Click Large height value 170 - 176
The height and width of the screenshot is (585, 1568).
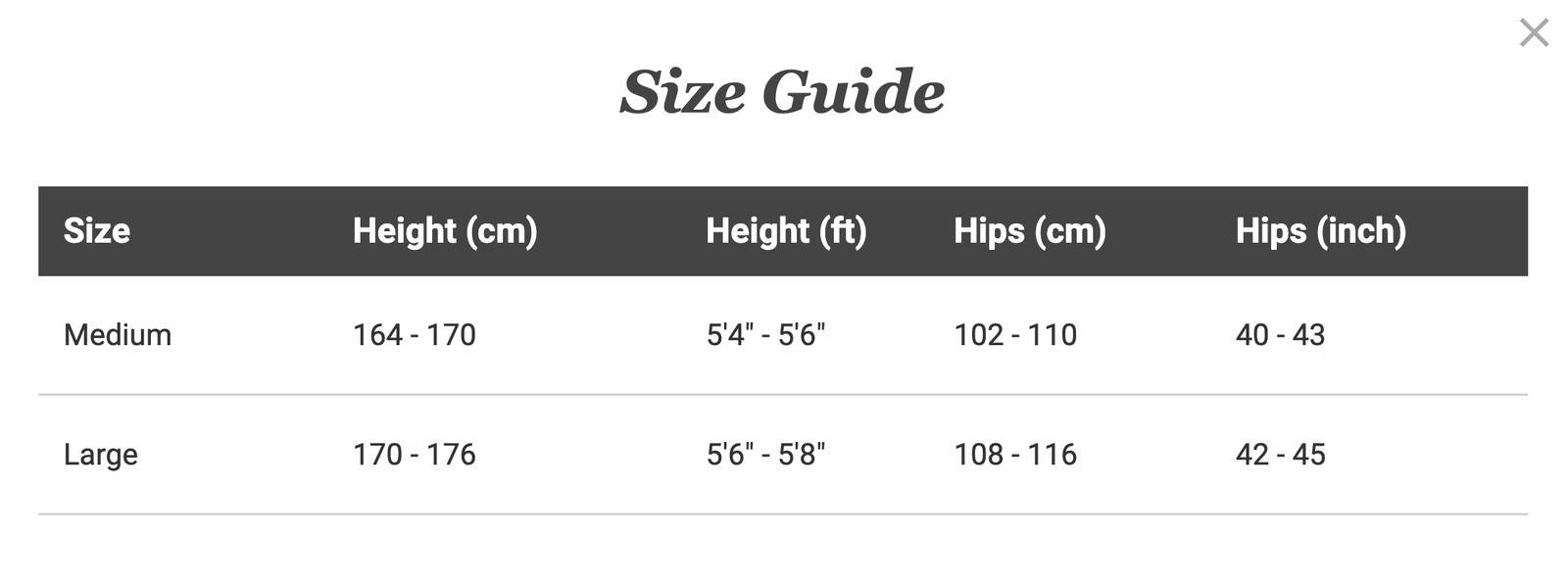click(x=414, y=455)
